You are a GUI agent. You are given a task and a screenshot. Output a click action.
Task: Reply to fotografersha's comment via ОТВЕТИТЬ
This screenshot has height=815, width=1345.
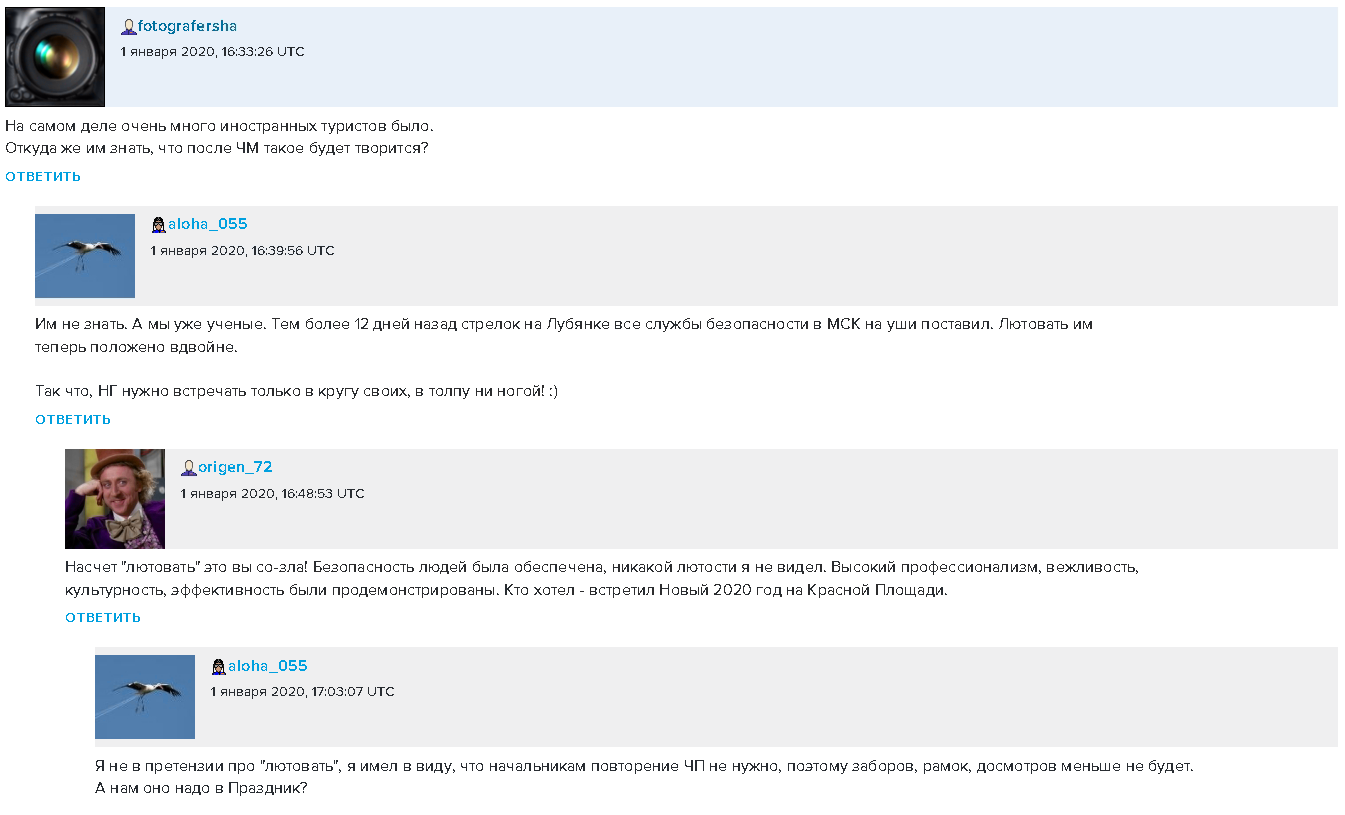tap(43, 177)
